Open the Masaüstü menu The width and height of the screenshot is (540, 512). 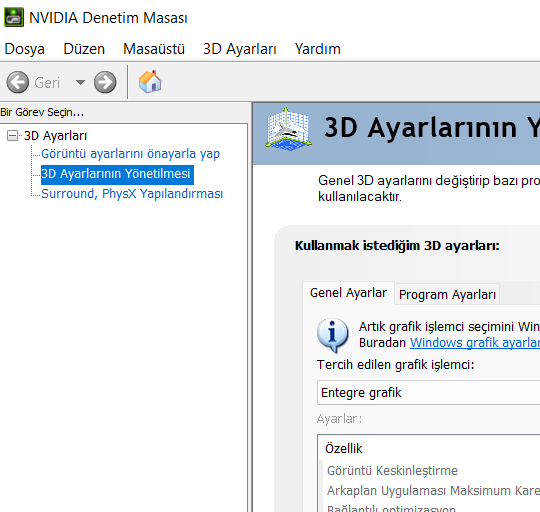(x=154, y=49)
